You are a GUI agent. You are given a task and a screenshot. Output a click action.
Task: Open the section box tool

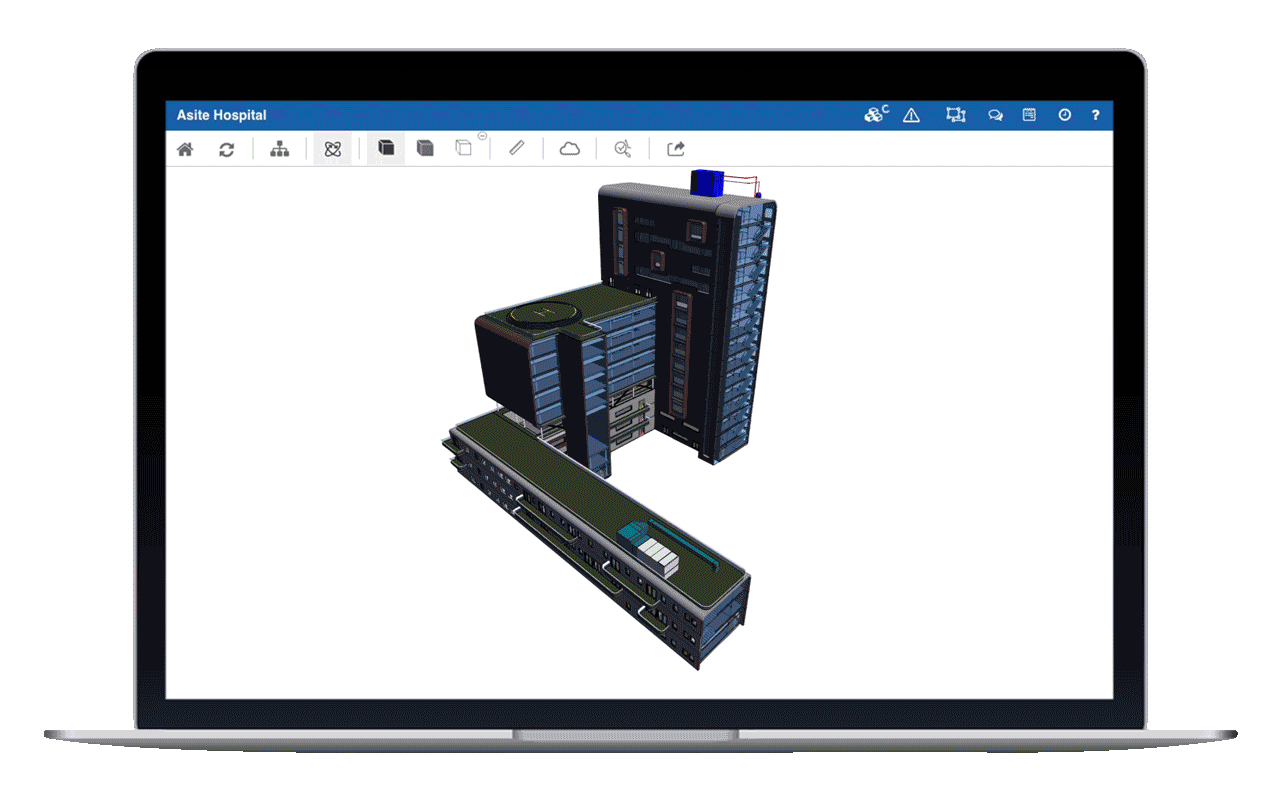pyautogui.click(x=955, y=114)
